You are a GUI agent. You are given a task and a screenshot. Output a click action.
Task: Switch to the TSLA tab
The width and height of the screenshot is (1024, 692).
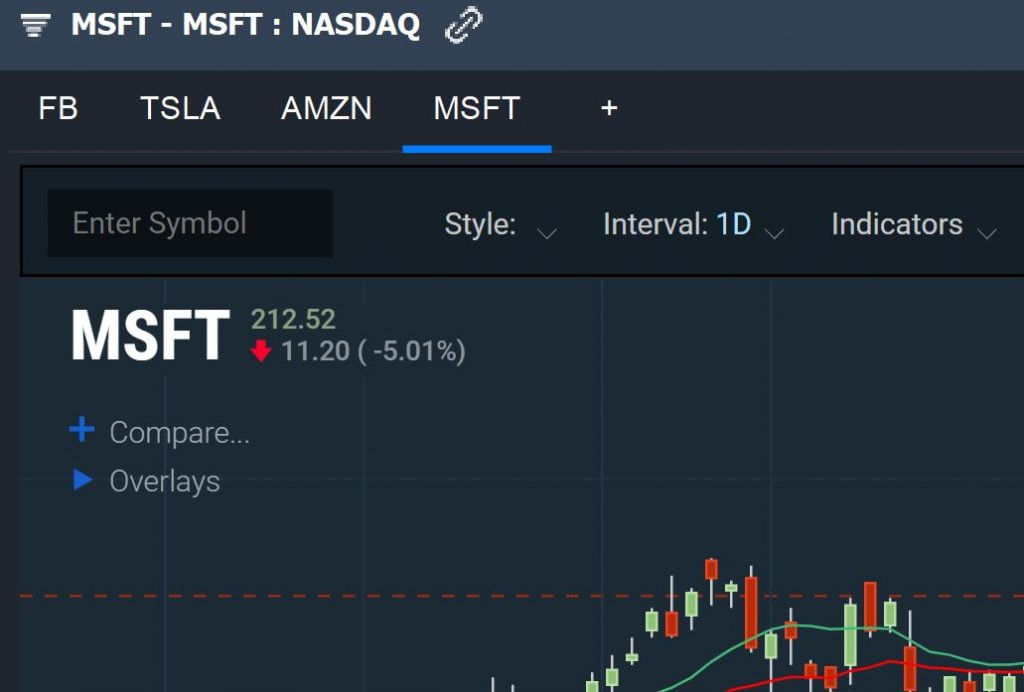(x=180, y=108)
